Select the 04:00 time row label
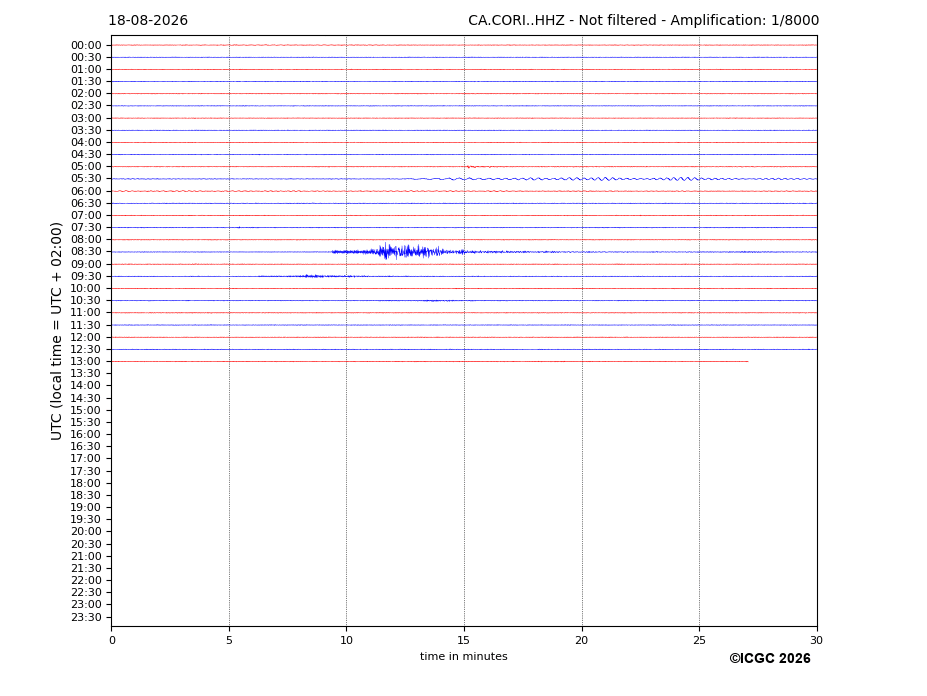The height and width of the screenshot is (696, 927). coord(86,142)
